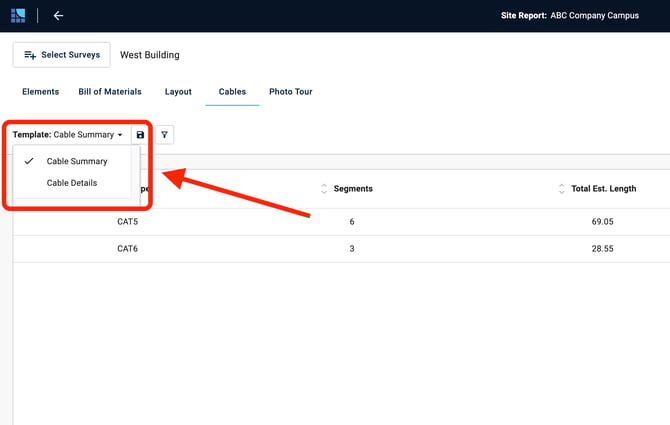Switch to the Elements tab
The image size is (670, 425).
point(40,92)
